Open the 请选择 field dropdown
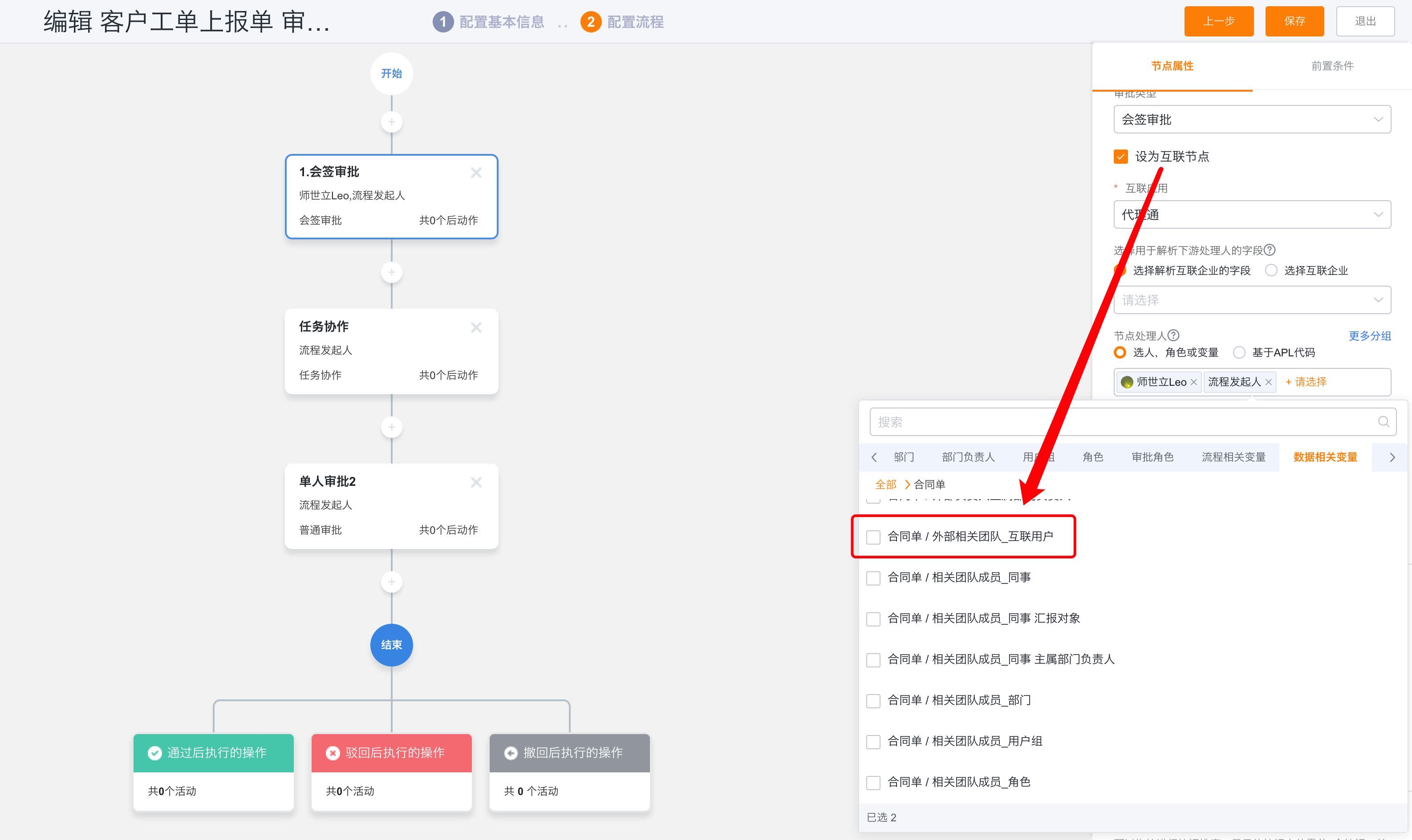The width and height of the screenshot is (1412, 840). 1252,300
